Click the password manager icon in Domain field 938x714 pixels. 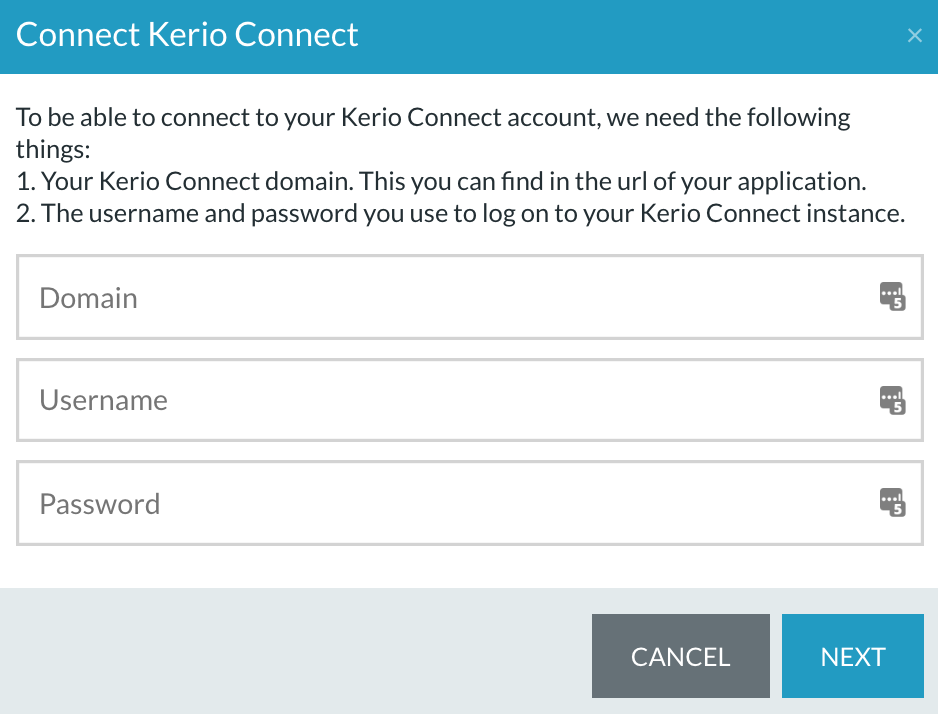tap(892, 297)
